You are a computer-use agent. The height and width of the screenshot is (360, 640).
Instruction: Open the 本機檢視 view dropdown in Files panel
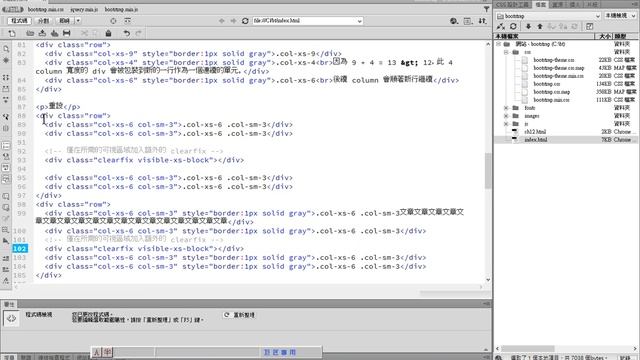[x=620, y=16]
